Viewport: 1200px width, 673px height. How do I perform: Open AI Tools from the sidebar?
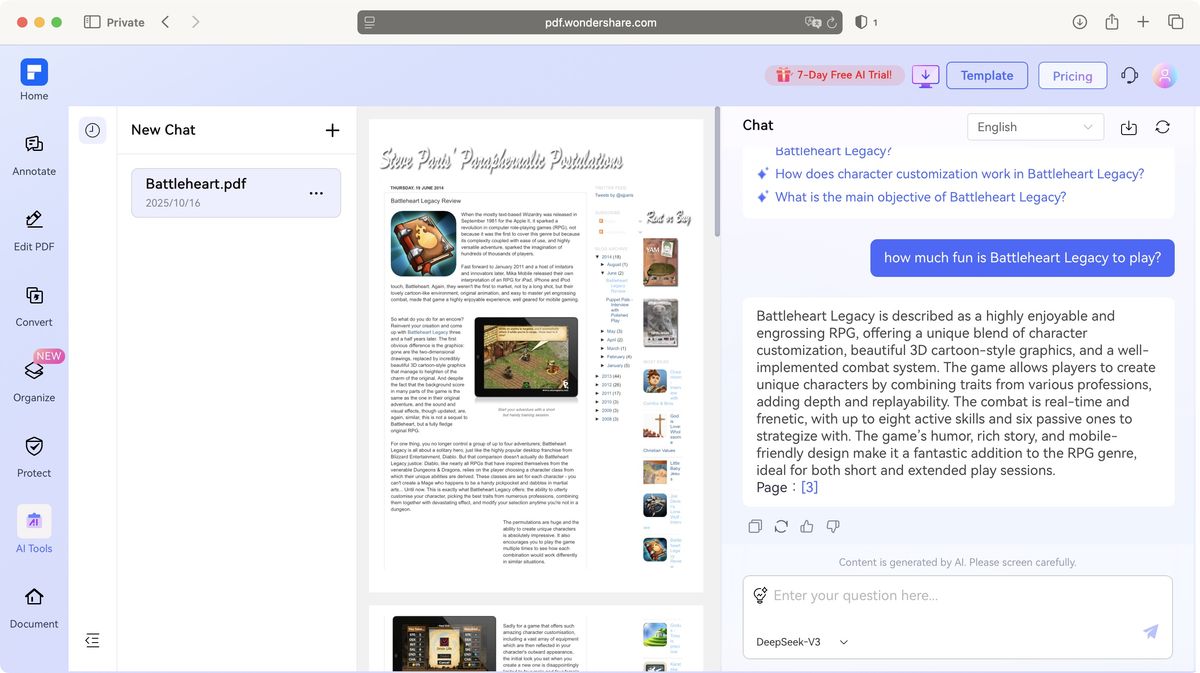[33, 530]
